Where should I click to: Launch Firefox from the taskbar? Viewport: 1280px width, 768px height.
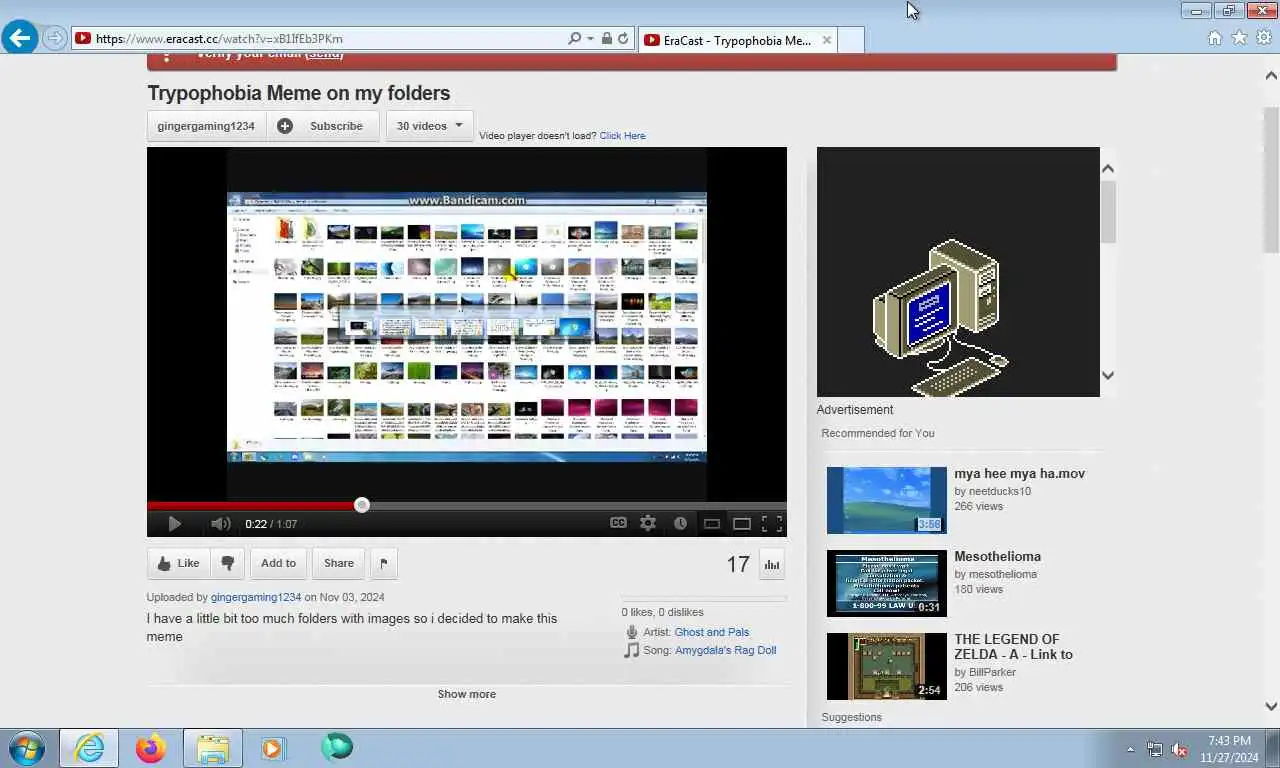(x=151, y=748)
